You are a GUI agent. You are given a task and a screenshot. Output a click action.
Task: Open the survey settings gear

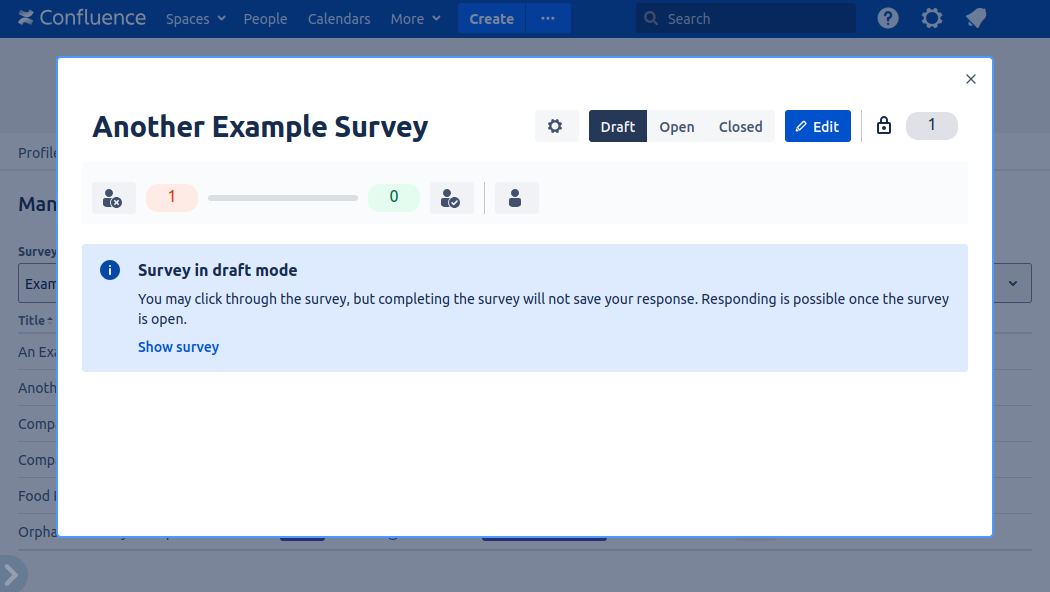556,126
